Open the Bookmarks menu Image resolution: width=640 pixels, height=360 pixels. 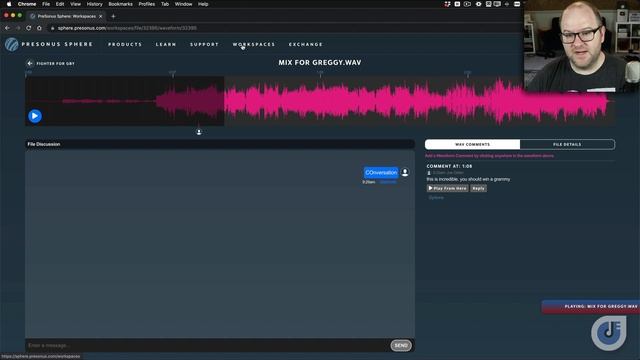pyautogui.click(x=120, y=4)
